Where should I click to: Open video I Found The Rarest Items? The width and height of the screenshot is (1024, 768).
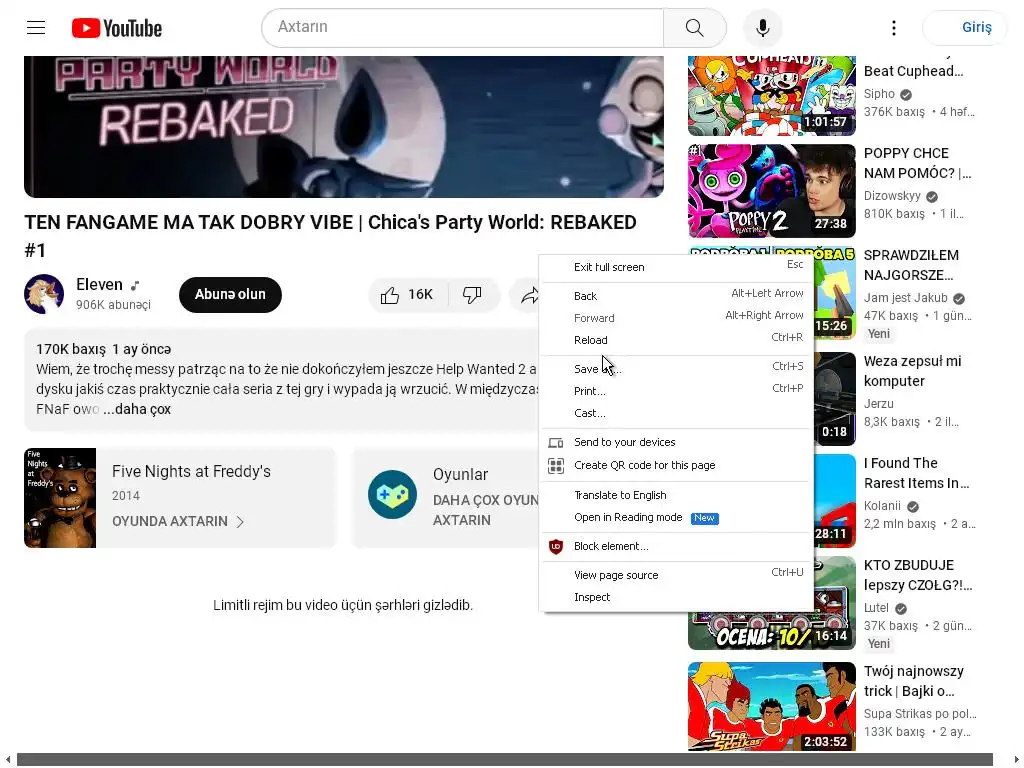click(x=916, y=473)
